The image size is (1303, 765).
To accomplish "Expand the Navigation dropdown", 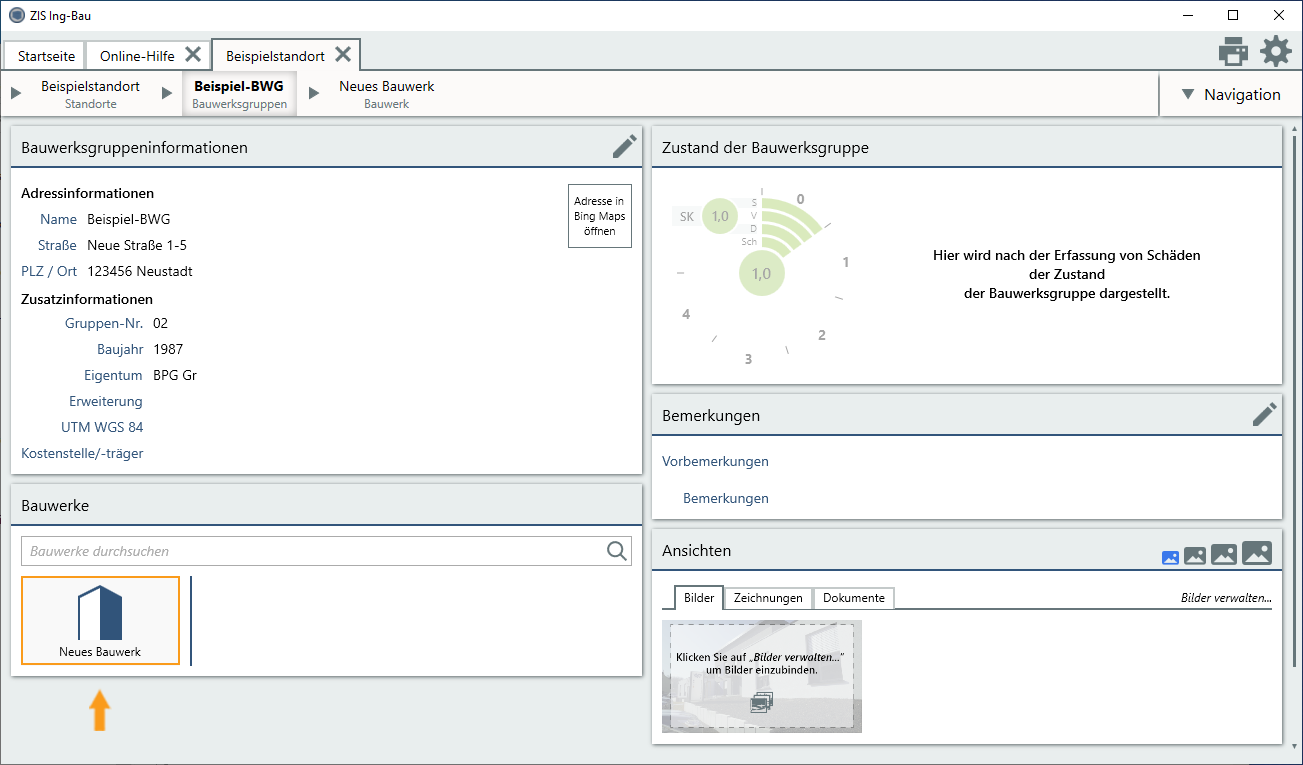I will [x=1230, y=95].
